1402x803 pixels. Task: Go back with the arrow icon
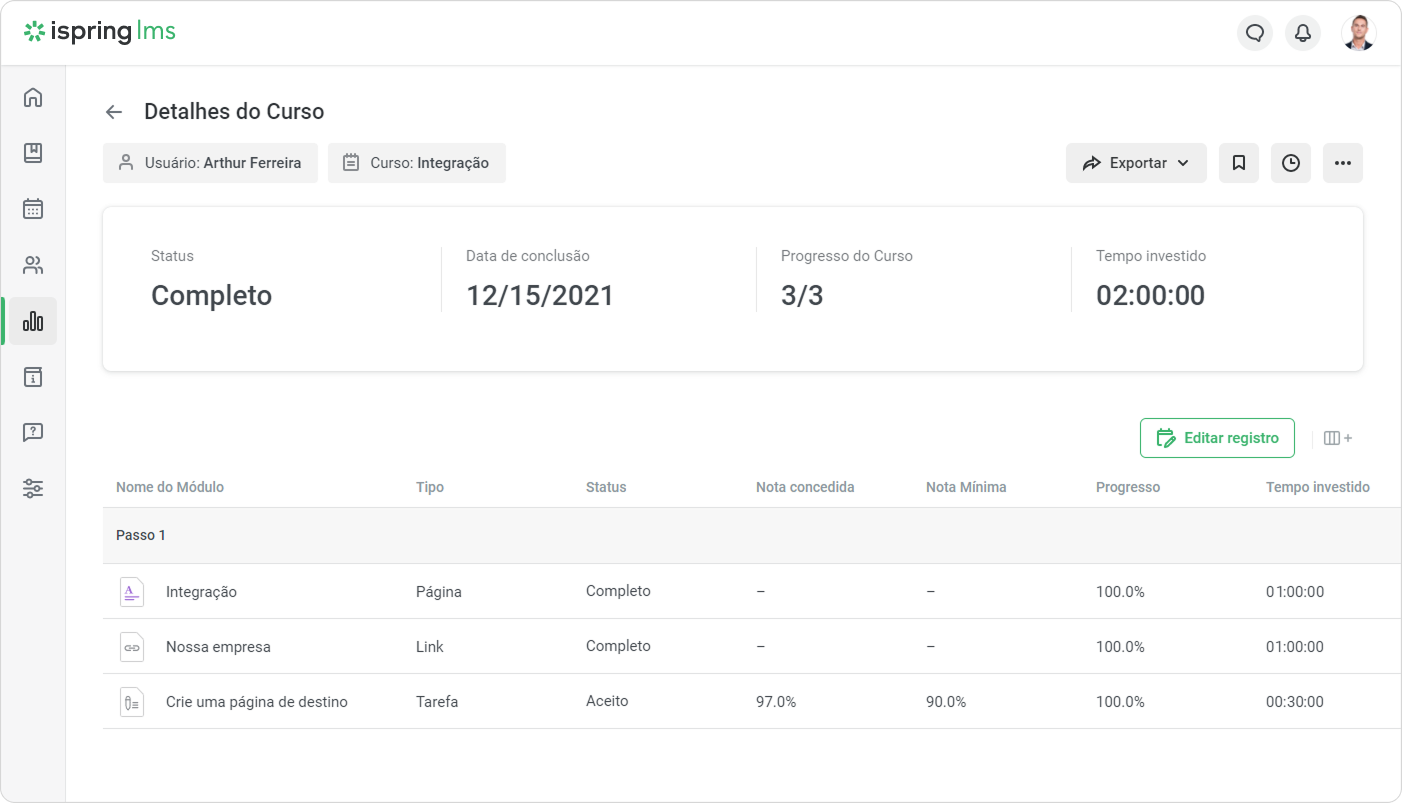pyautogui.click(x=114, y=112)
